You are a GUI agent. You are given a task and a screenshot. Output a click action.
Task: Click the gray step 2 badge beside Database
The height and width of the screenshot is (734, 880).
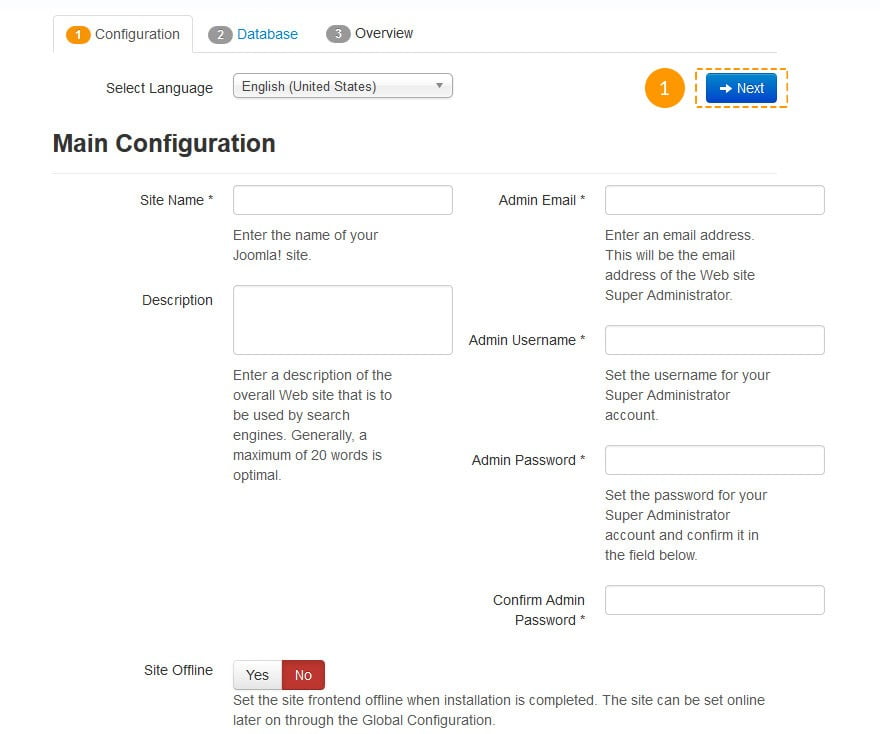220,35
